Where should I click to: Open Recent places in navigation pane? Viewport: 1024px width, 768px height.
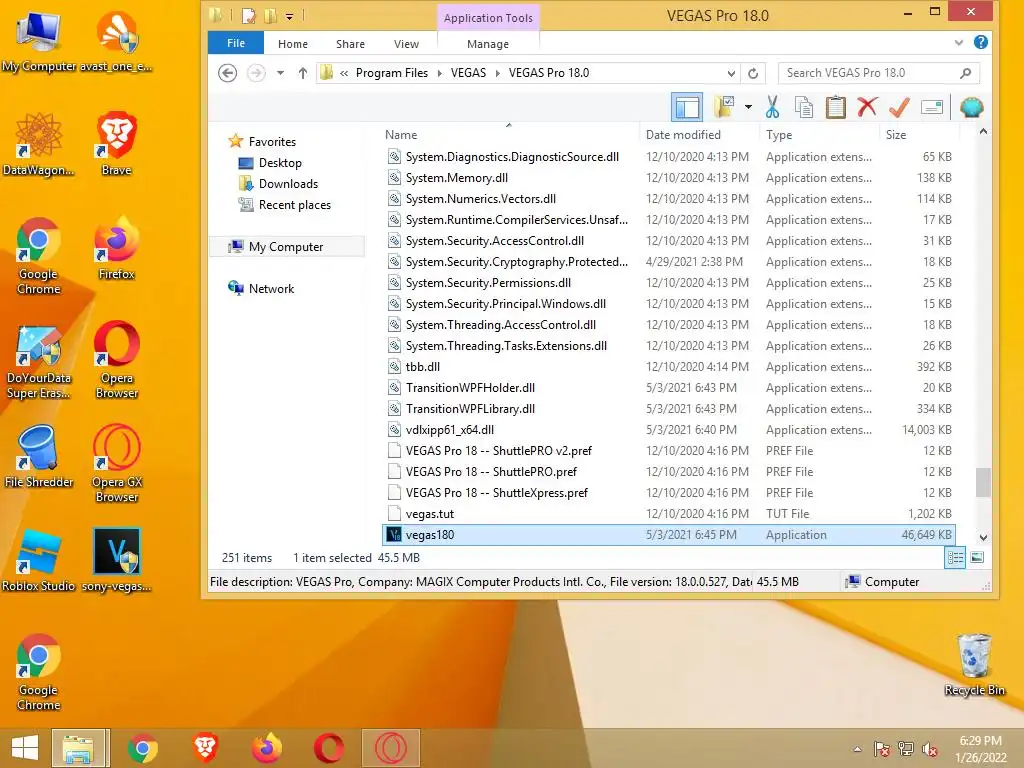click(295, 204)
